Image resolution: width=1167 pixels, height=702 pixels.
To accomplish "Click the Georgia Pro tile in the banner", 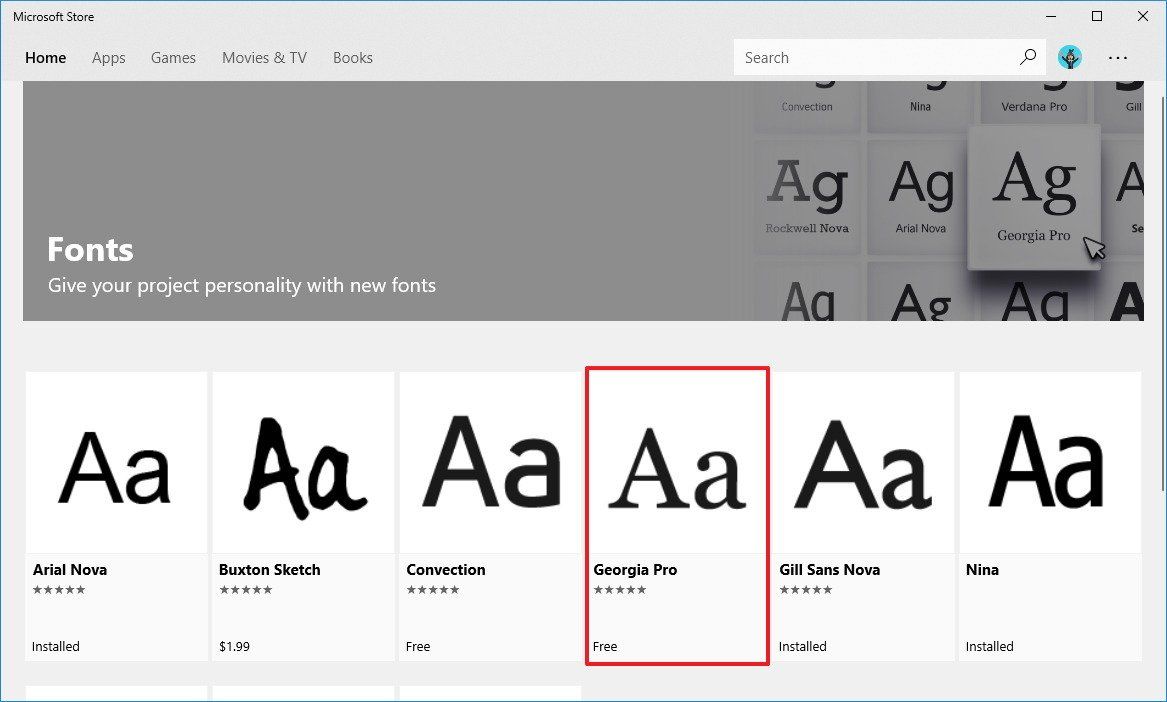I will click(x=1034, y=195).
